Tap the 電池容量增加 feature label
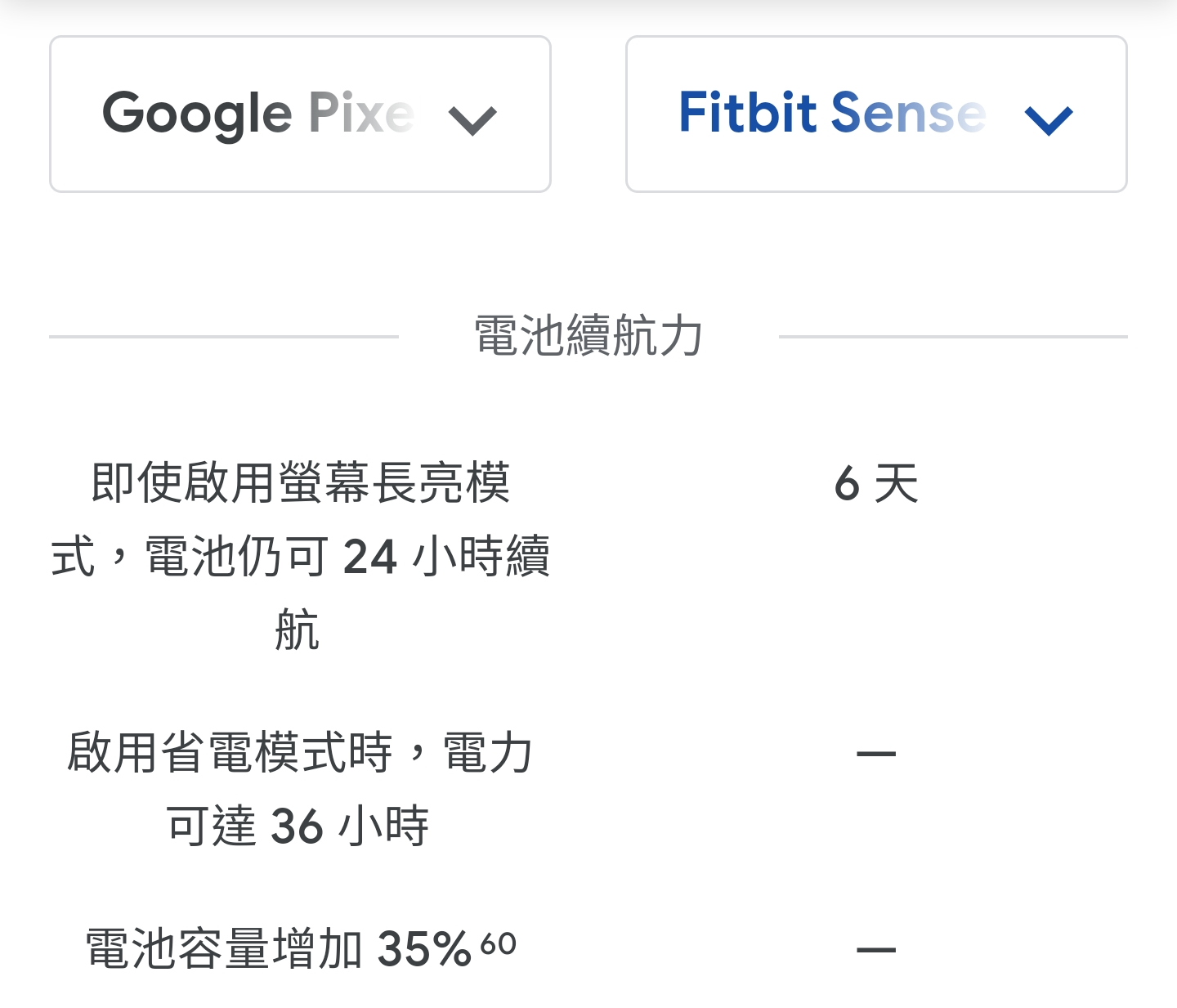The image size is (1177, 1008). [x=225, y=949]
